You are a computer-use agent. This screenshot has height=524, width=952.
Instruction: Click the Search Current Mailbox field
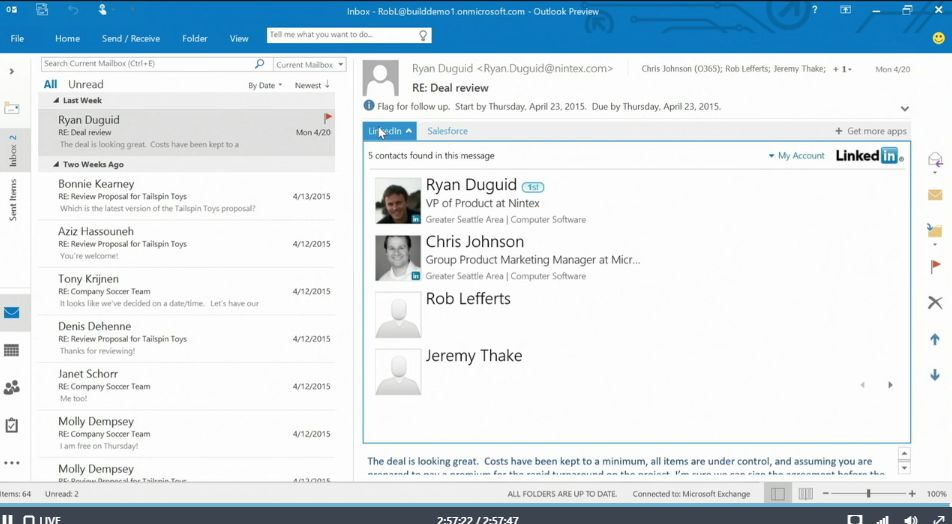[148, 64]
